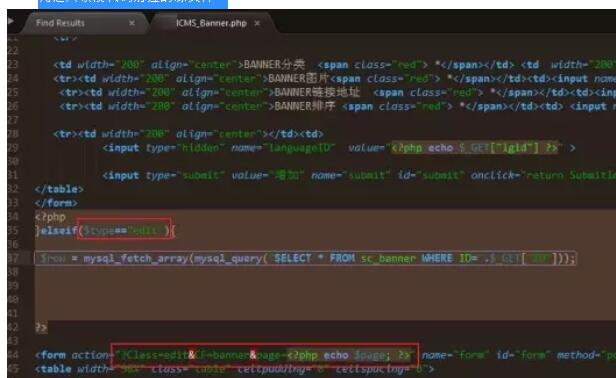This screenshot has width=616, height=378.
Task: Click the blue highlighted title bar text
Action: 133,2
